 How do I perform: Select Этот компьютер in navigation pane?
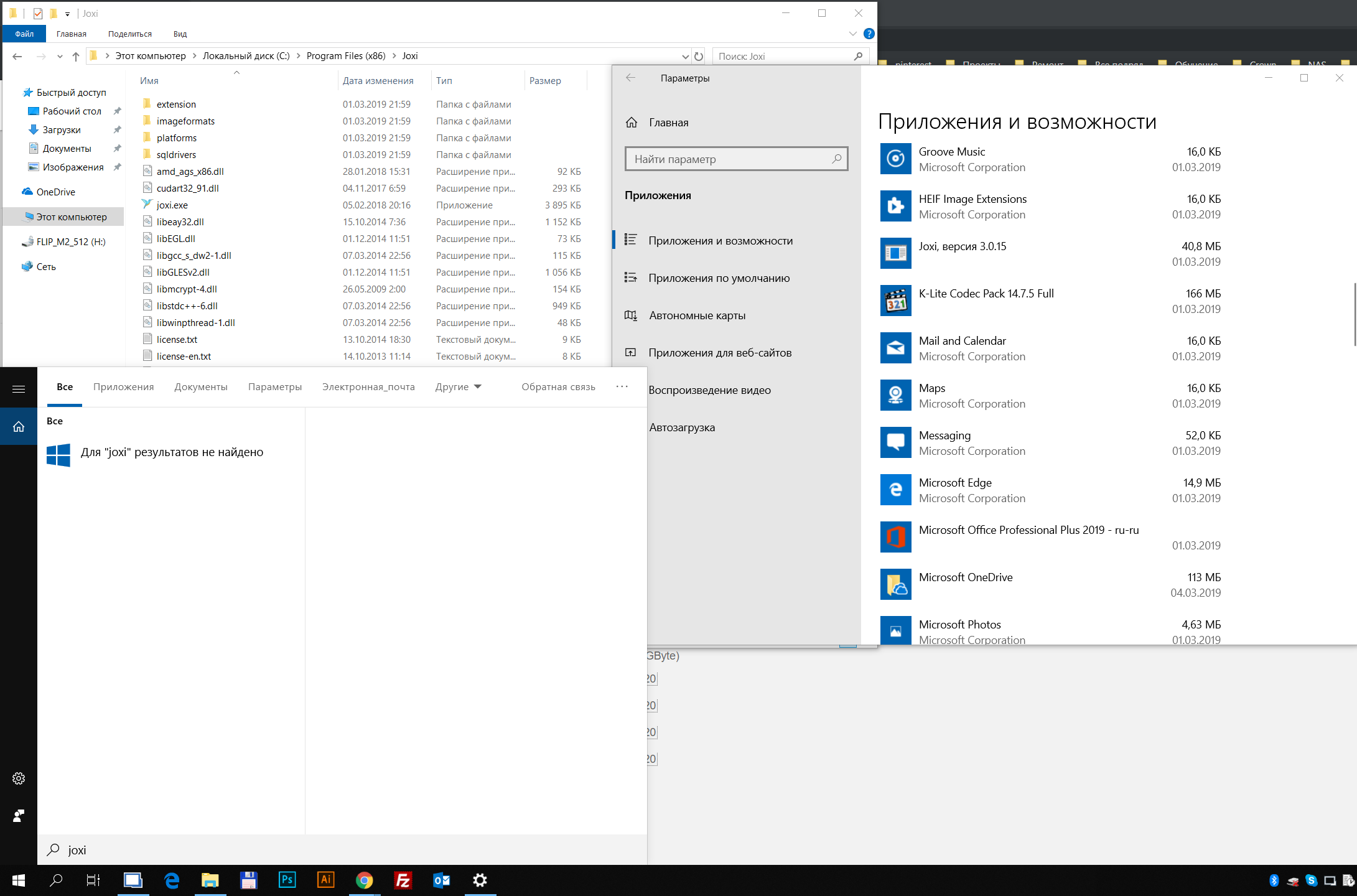click(72, 217)
